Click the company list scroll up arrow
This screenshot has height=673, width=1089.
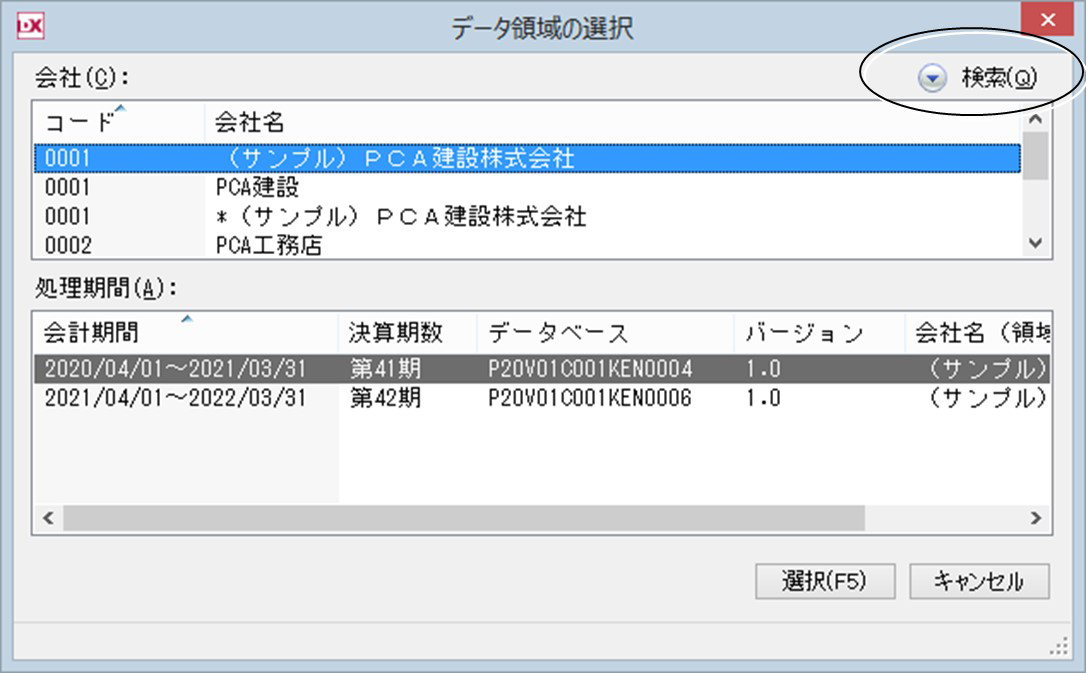point(1036,119)
